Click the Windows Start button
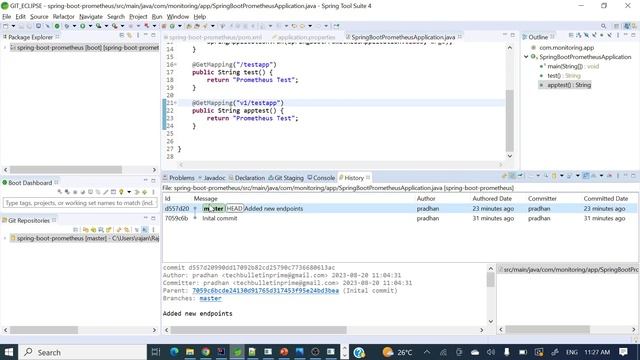 point(8,352)
